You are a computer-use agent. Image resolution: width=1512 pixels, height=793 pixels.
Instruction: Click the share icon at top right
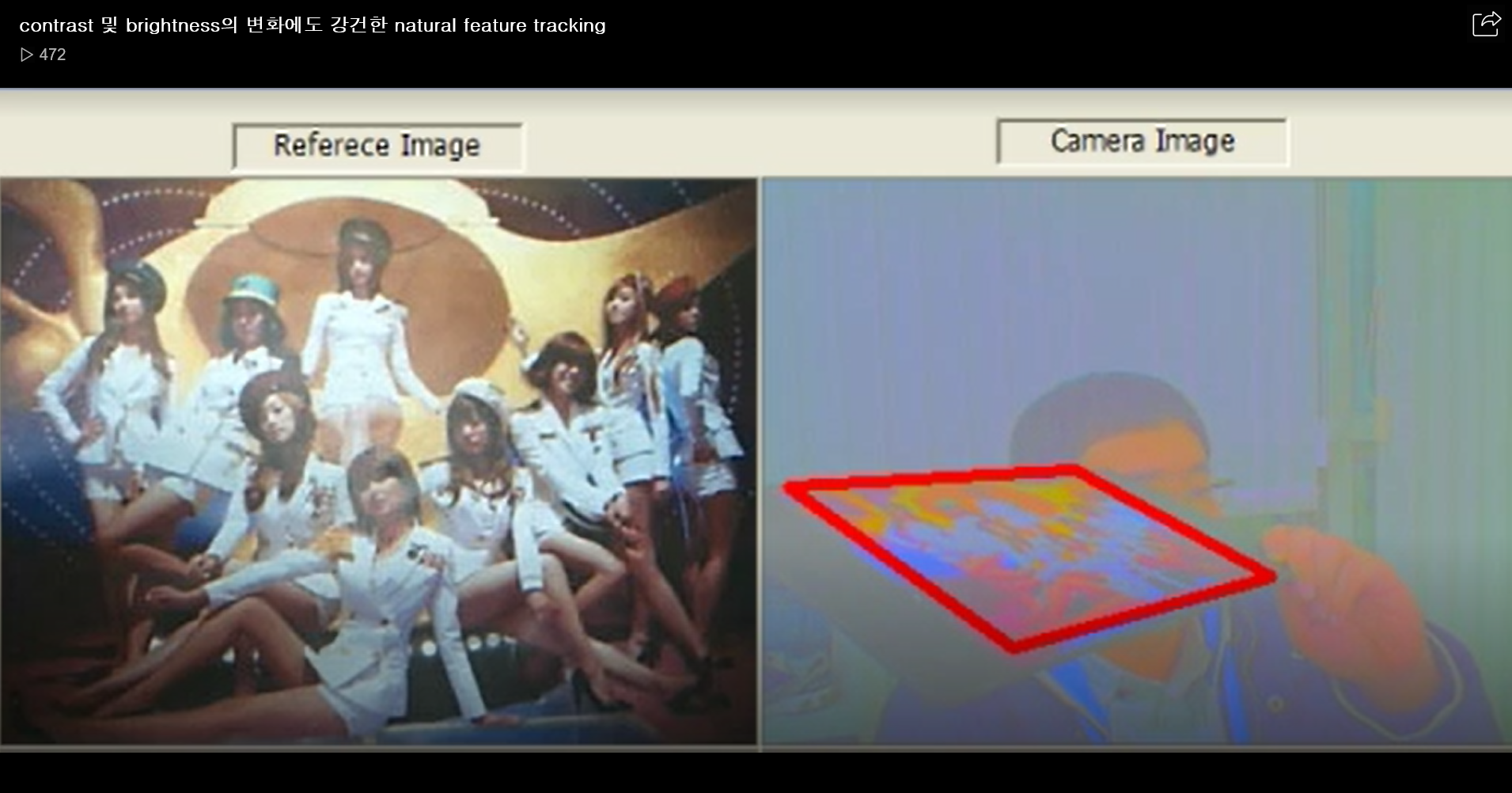pyautogui.click(x=1486, y=24)
